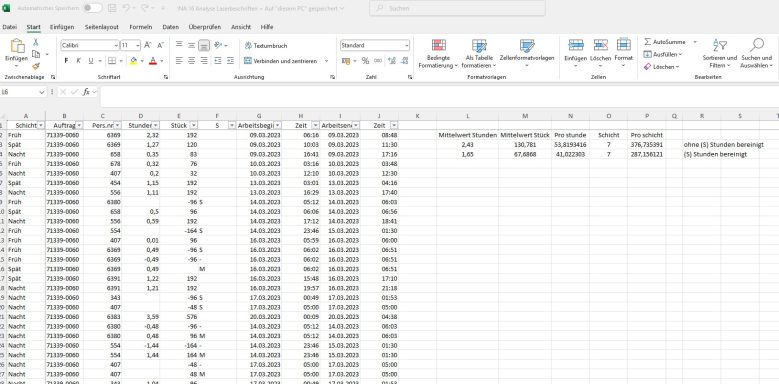Decrease font size with smaller A icon
This screenshot has width=779, height=384.
click(160, 45)
